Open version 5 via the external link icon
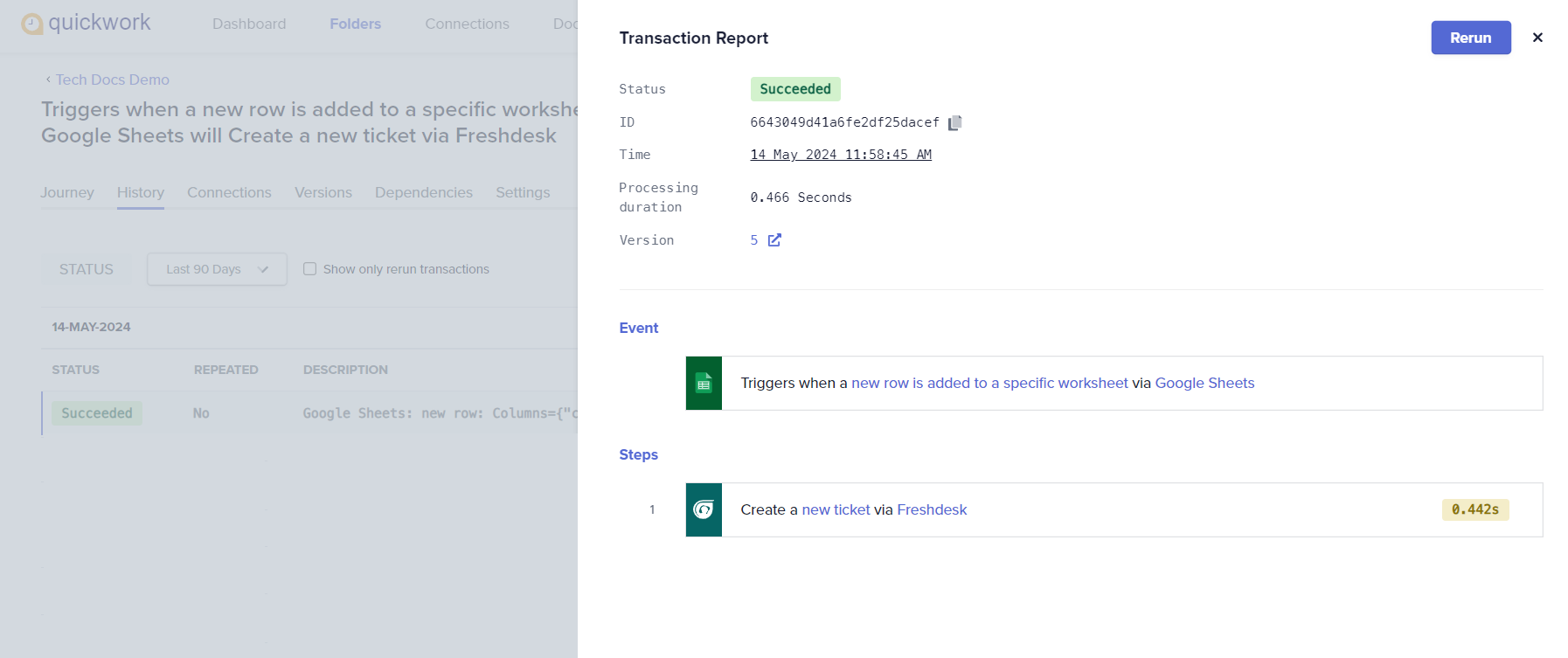1568x658 pixels. (x=774, y=240)
